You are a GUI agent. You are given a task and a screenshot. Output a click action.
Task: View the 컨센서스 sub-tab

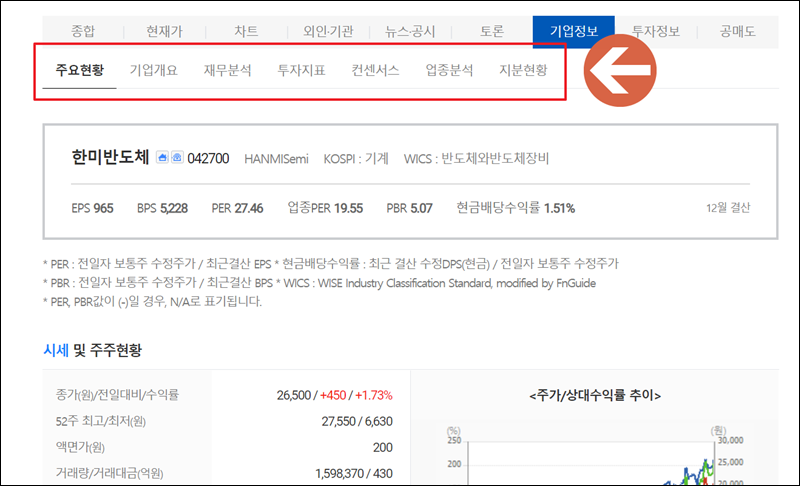tap(375, 70)
